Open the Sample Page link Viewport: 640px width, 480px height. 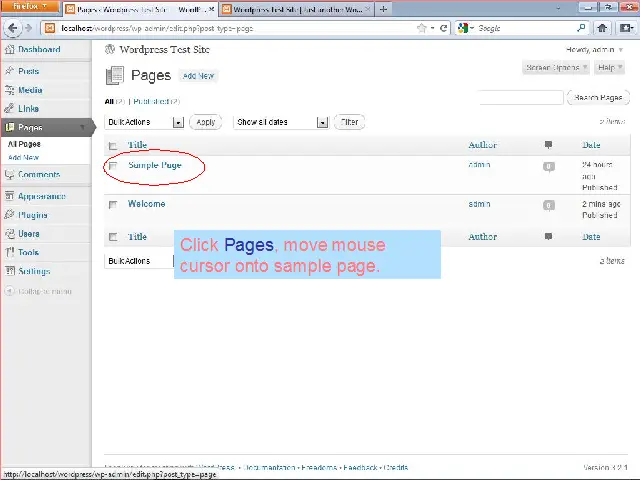(x=155, y=165)
